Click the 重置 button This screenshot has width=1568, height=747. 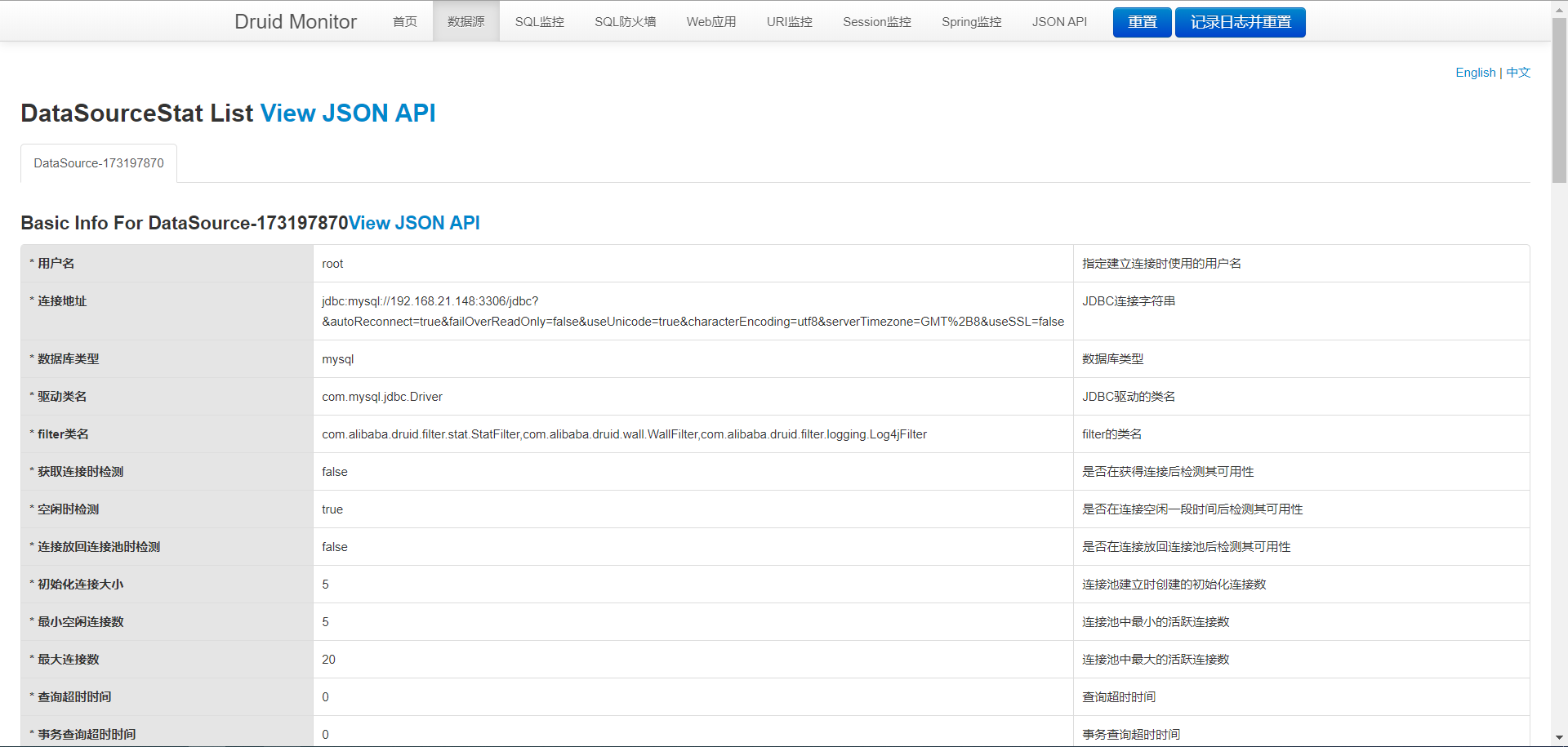pyautogui.click(x=1141, y=22)
